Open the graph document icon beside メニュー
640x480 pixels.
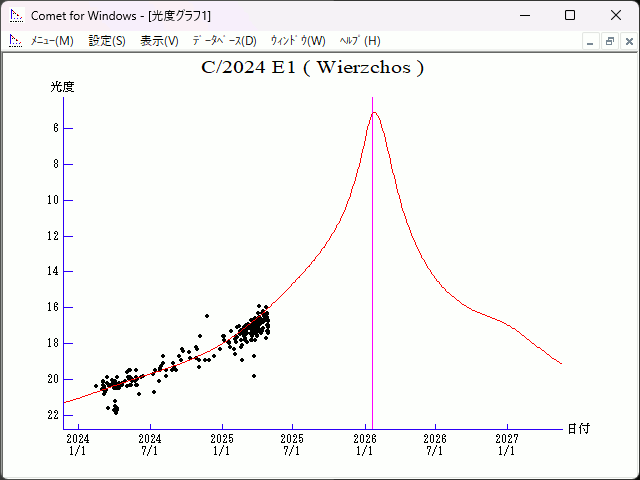15,41
